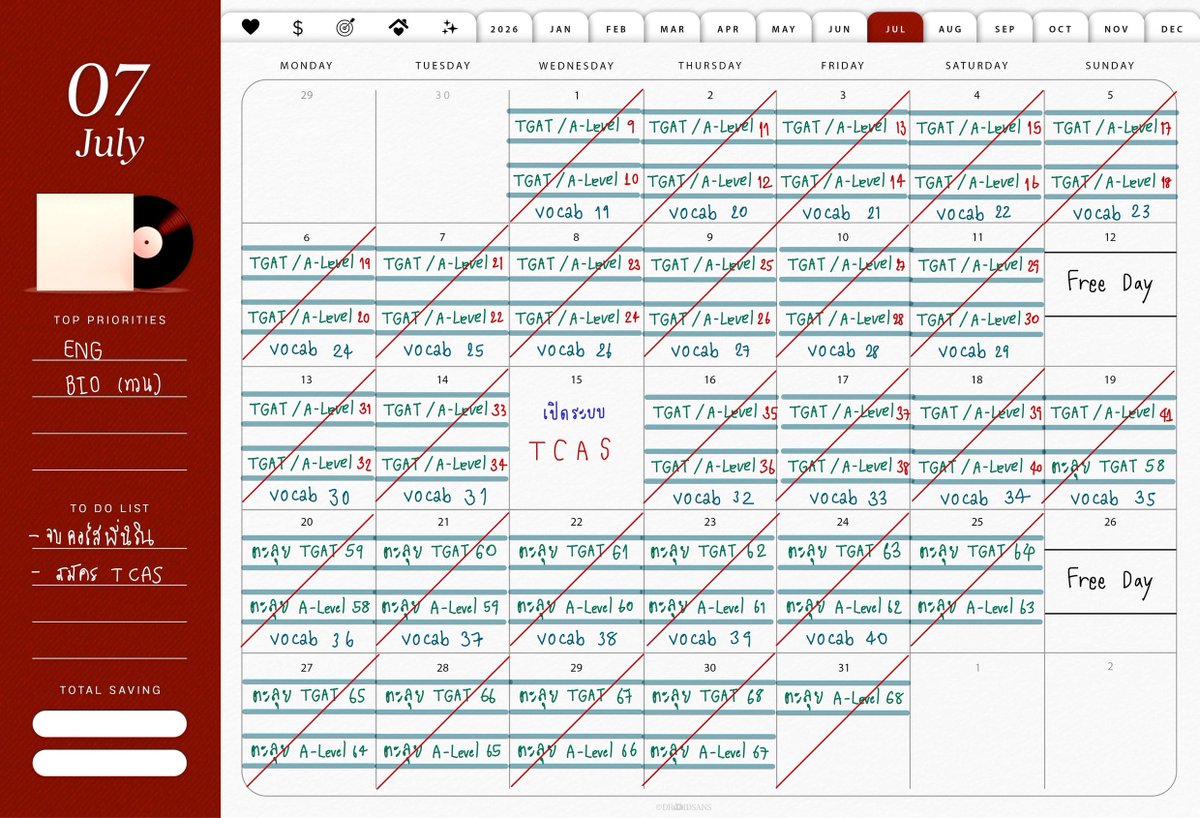This screenshot has height=818, width=1200.
Task: Select the active JUL month tab
Action: (x=895, y=28)
